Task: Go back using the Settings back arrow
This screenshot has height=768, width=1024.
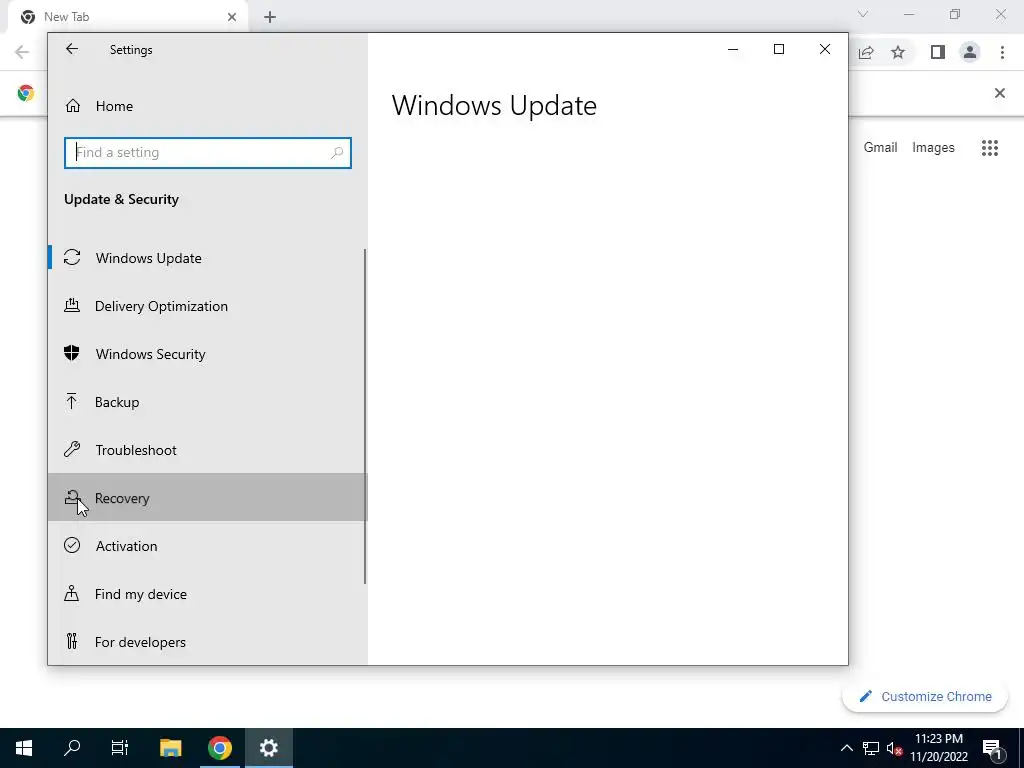Action: [72, 49]
